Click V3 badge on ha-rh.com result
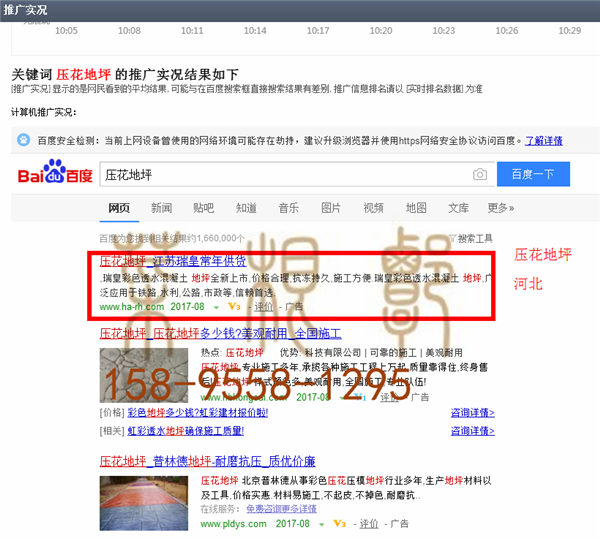The image size is (600, 543). (234, 307)
